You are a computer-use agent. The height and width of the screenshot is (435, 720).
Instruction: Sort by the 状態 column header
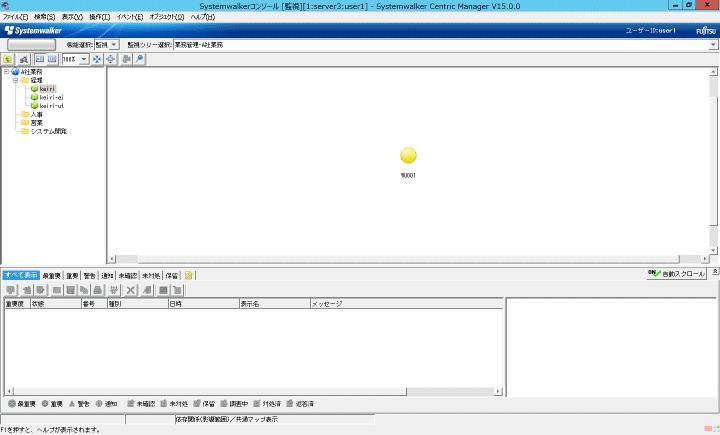coord(56,304)
